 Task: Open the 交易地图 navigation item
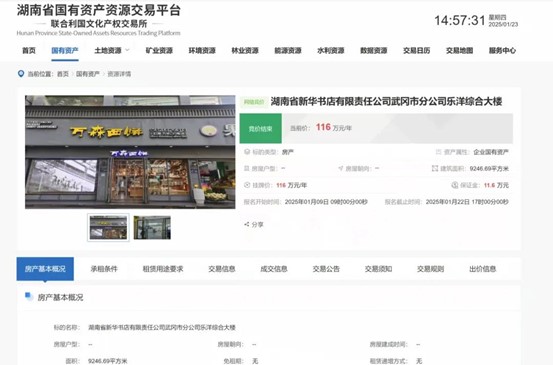coord(460,50)
